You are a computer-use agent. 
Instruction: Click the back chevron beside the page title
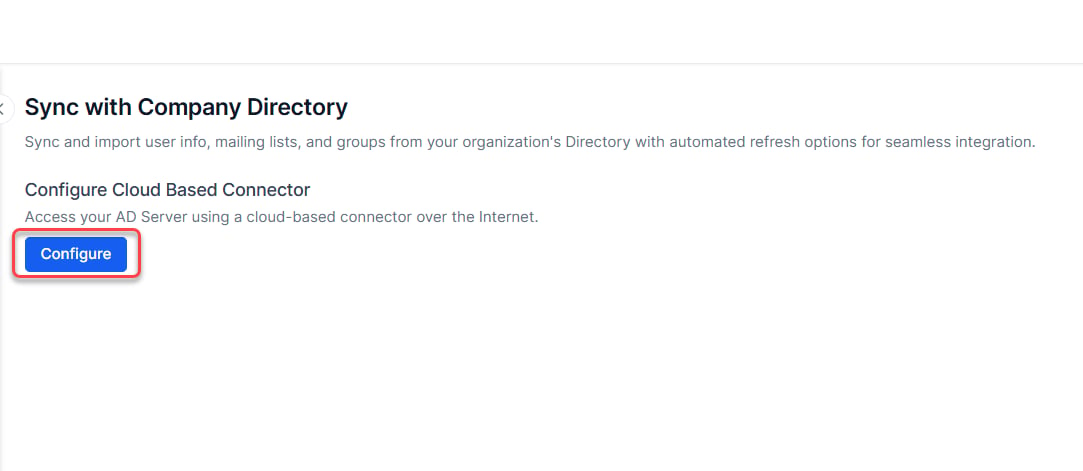(3, 109)
